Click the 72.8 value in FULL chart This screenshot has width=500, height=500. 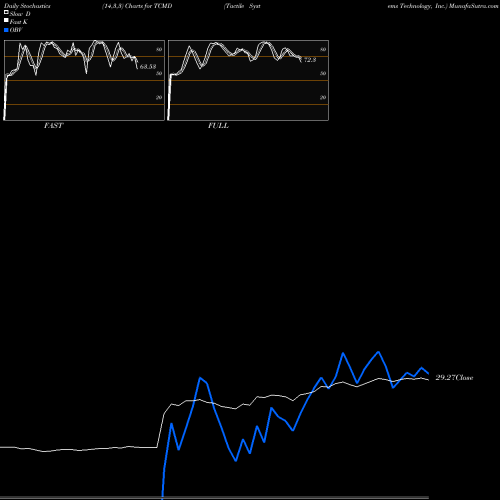pyautogui.click(x=310, y=60)
